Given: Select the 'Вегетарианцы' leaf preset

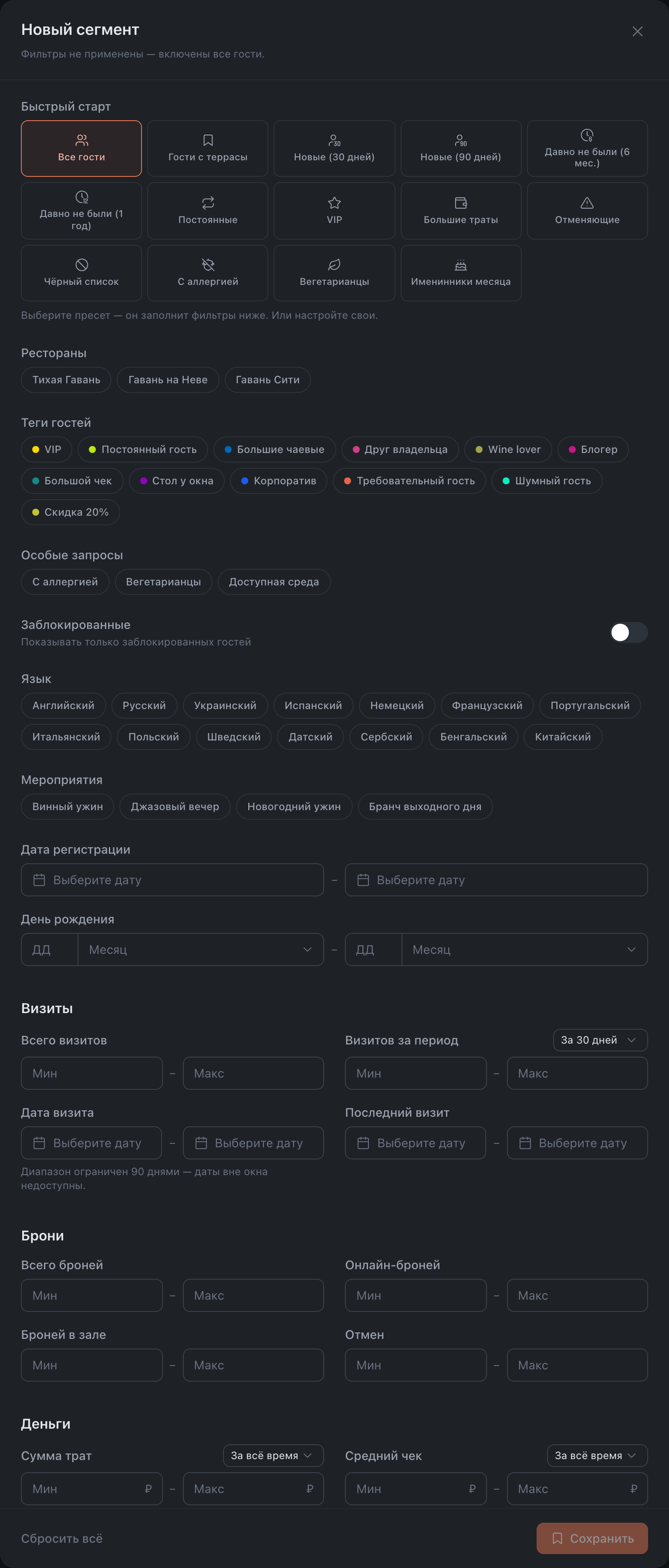Looking at the screenshot, I should (x=334, y=273).
